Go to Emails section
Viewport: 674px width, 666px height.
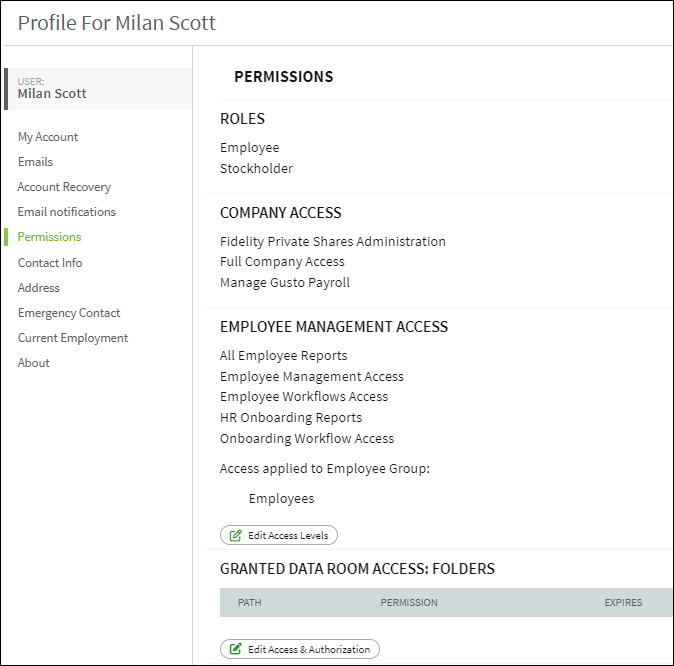coord(35,162)
